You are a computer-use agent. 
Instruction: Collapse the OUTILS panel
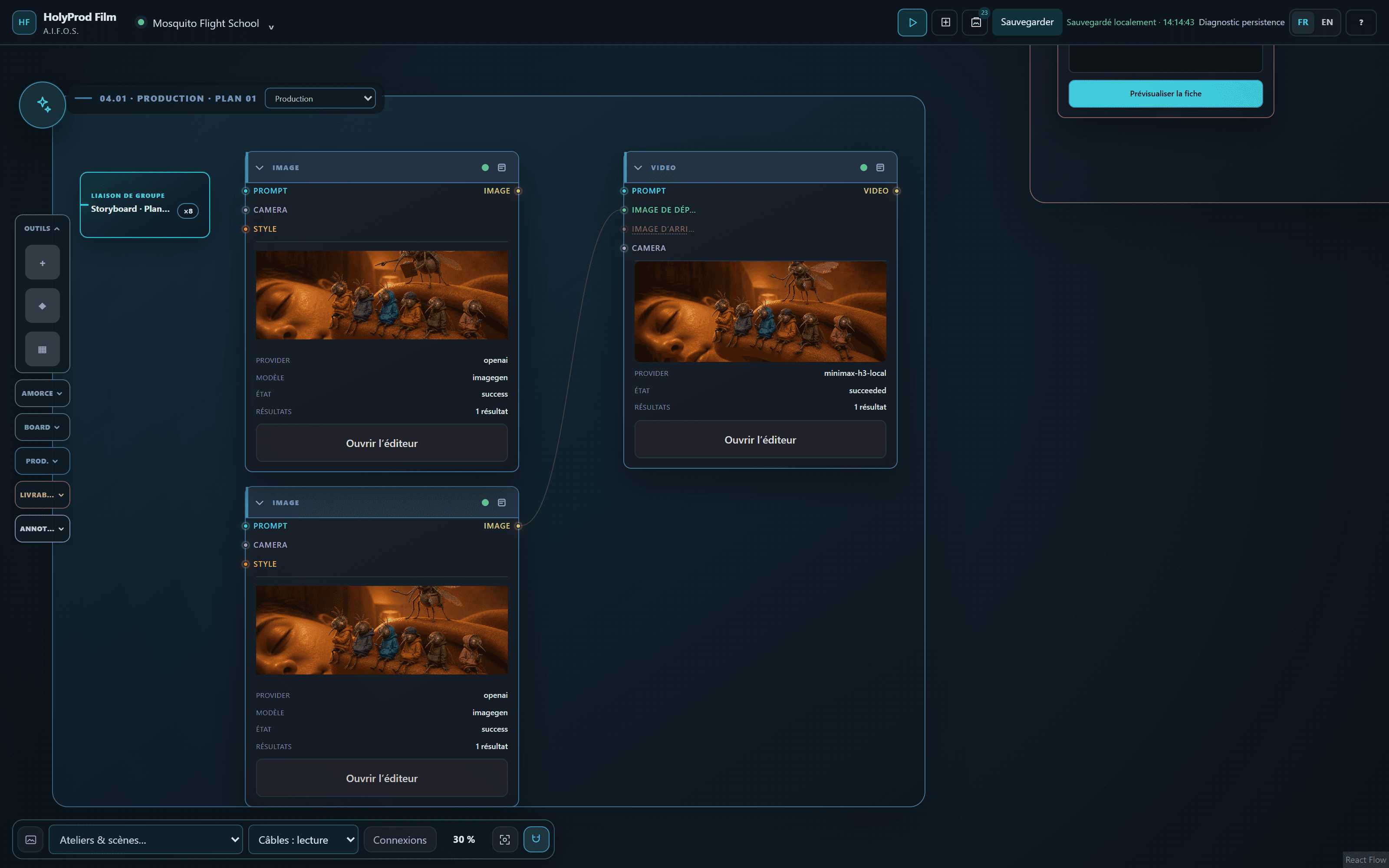pyautogui.click(x=42, y=228)
